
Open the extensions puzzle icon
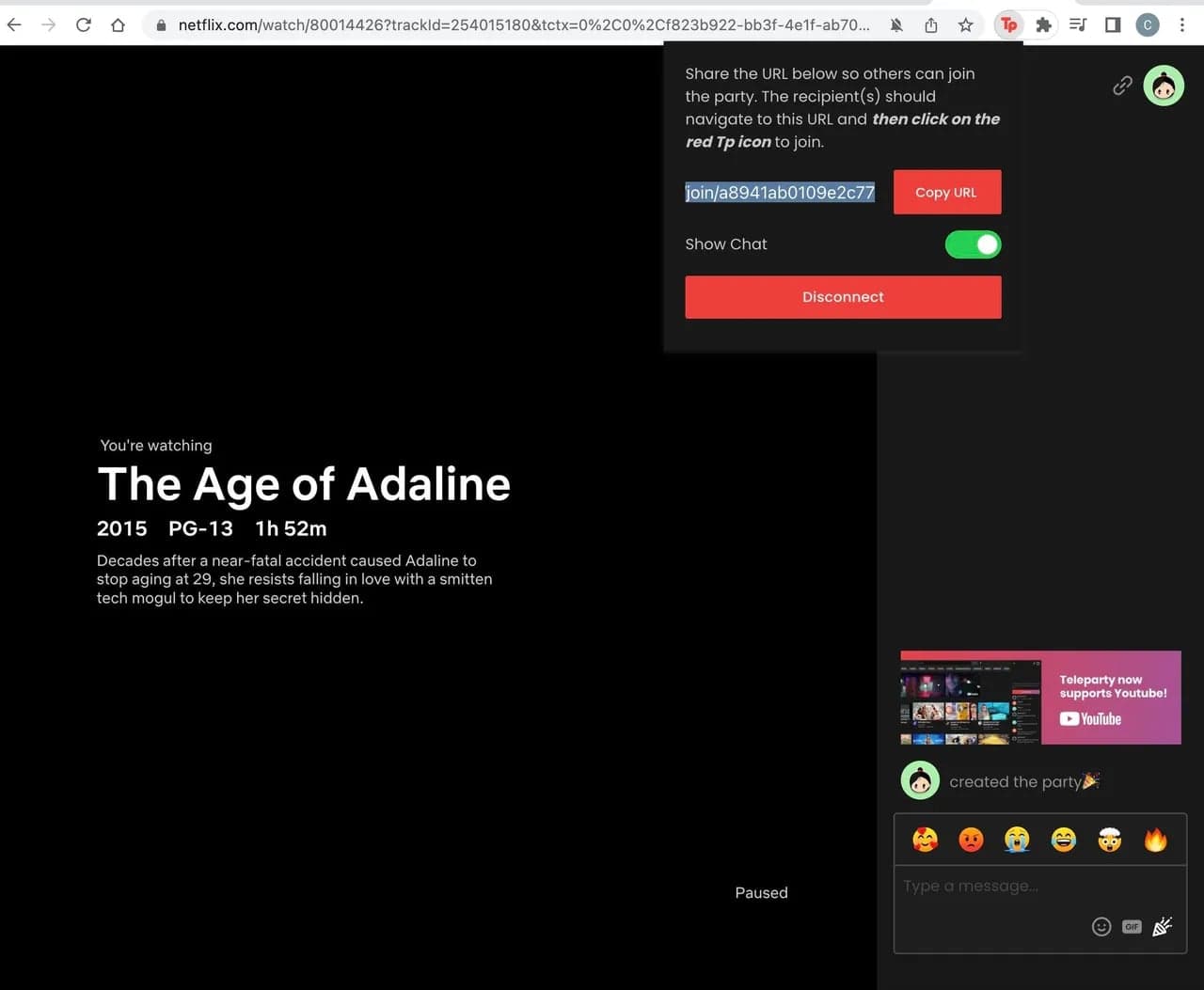coord(1043,25)
